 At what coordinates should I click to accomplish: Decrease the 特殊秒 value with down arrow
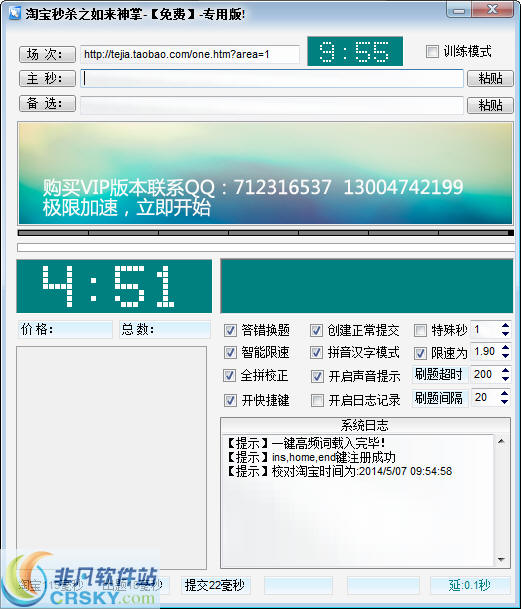click(x=505, y=333)
